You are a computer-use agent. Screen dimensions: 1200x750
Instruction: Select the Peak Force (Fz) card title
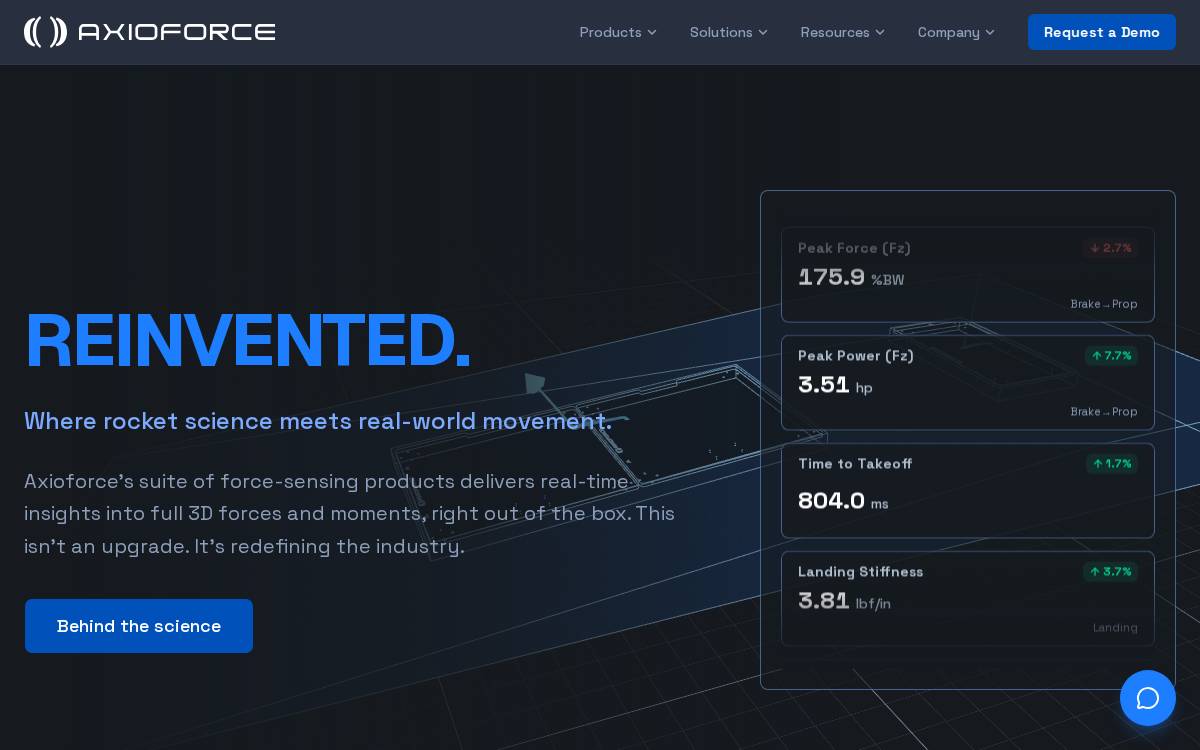tap(854, 248)
